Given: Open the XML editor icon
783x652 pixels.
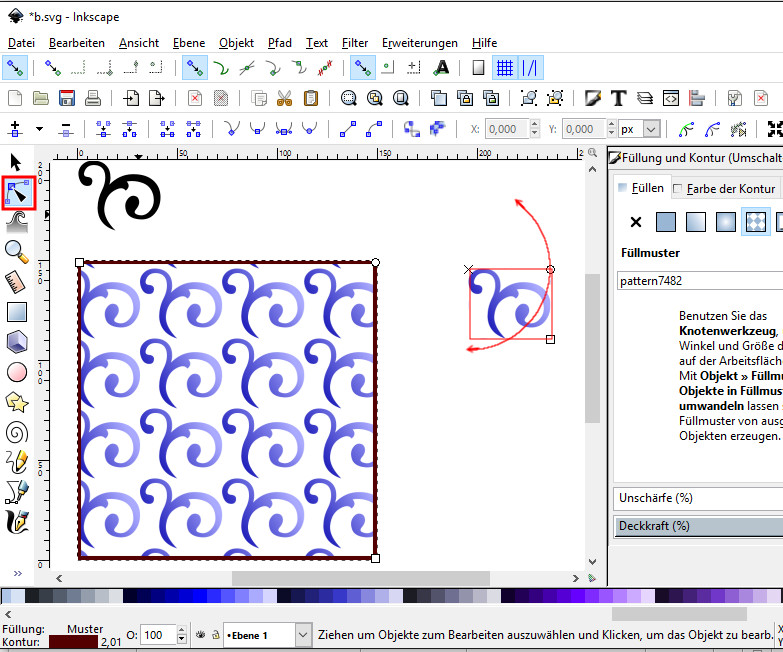Looking at the screenshot, I should (x=670, y=98).
